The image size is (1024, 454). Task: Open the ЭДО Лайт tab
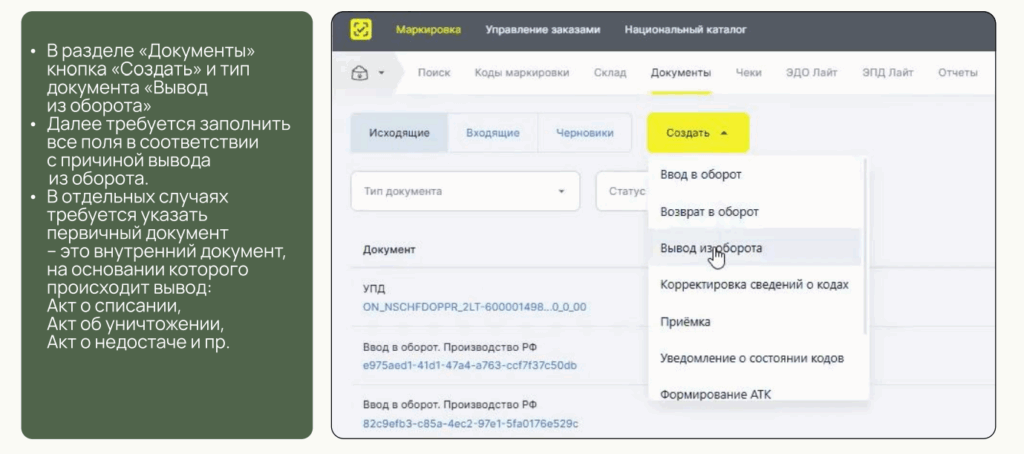point(811,73)
